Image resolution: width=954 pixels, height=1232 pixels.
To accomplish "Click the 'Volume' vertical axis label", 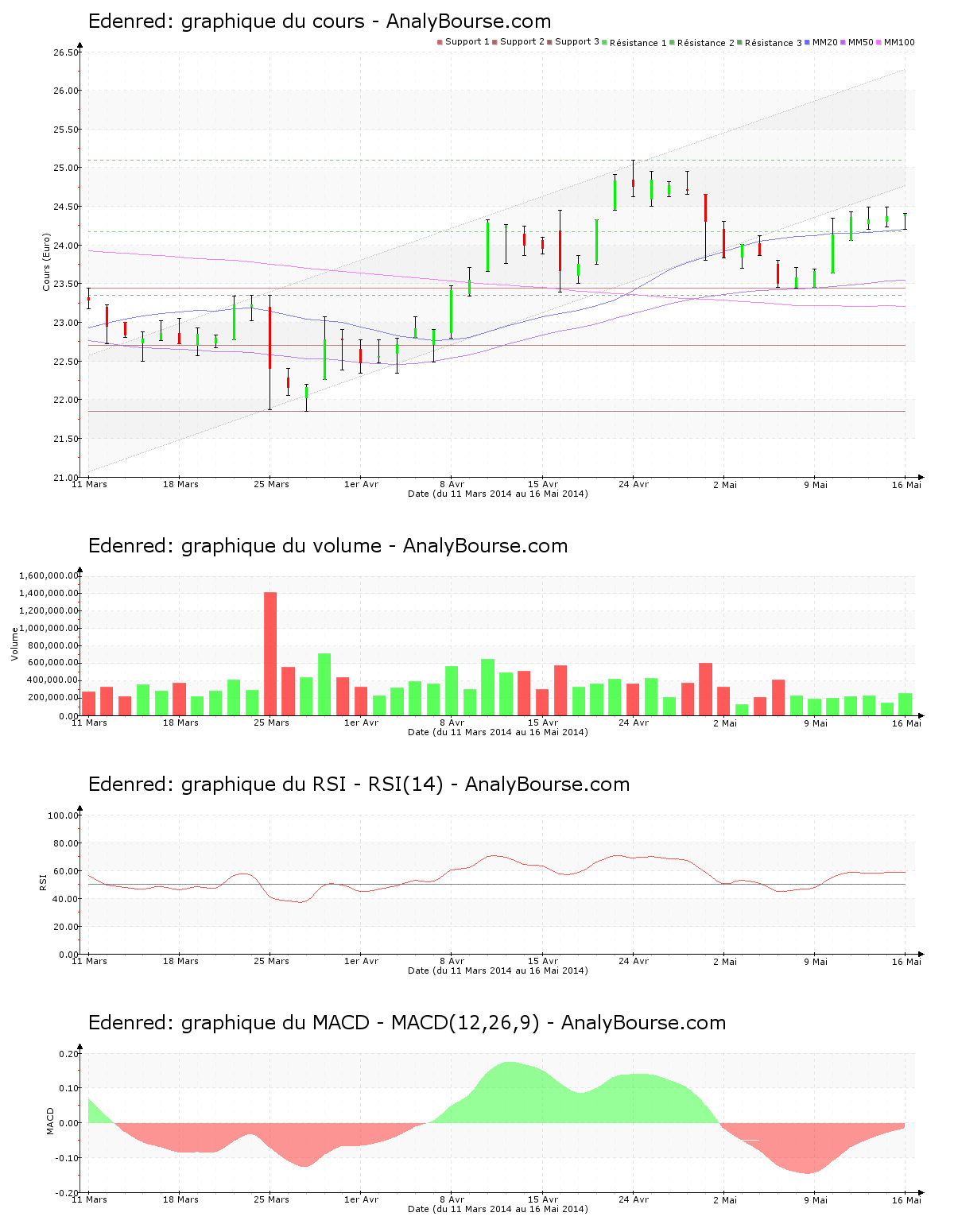I will [x=14, y=644].
